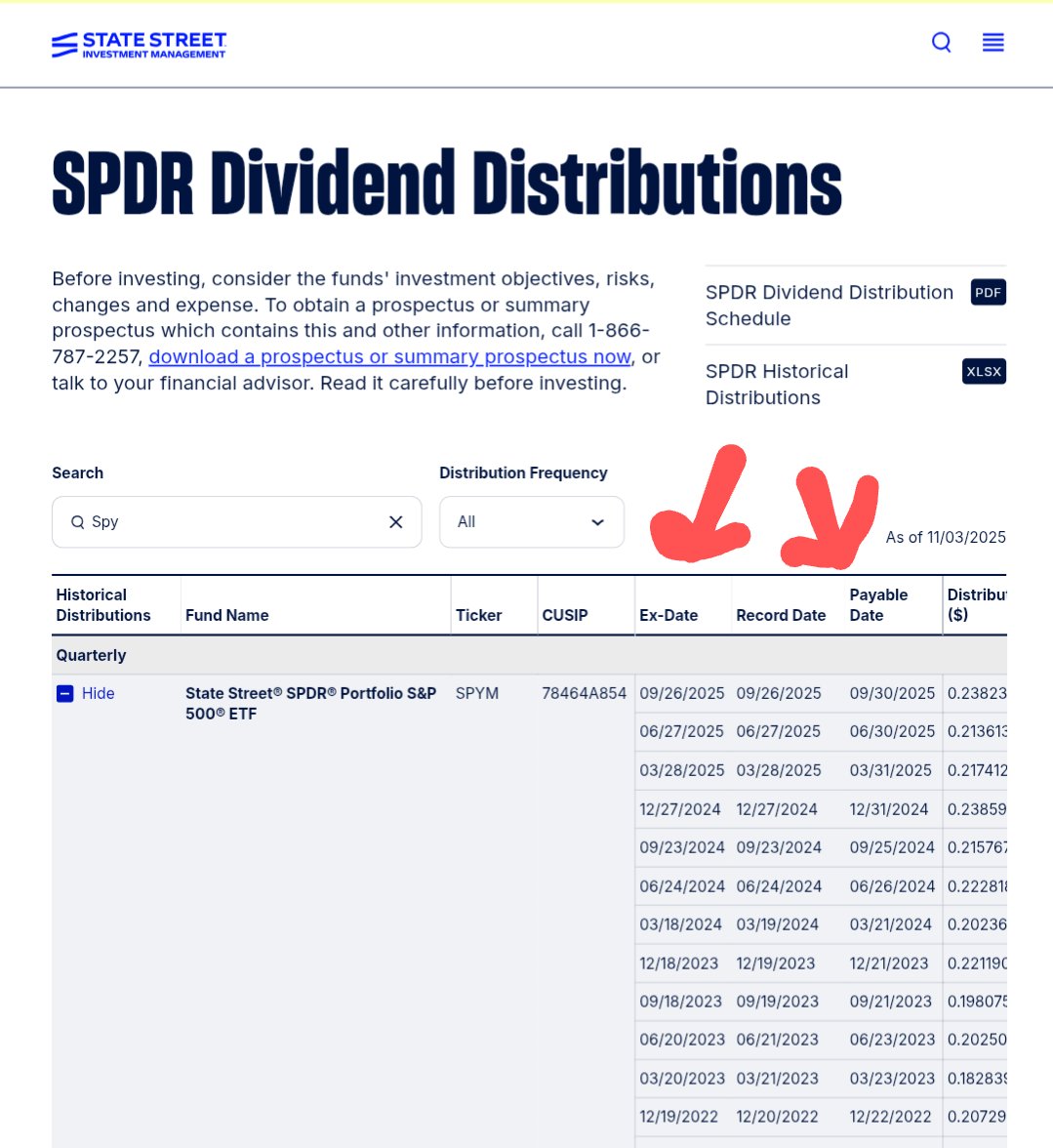This screenshot has width=1053, height=1148.
Task: Open SPDR Dividend Distribution Schedule link
Action: [x=830, y=306]
